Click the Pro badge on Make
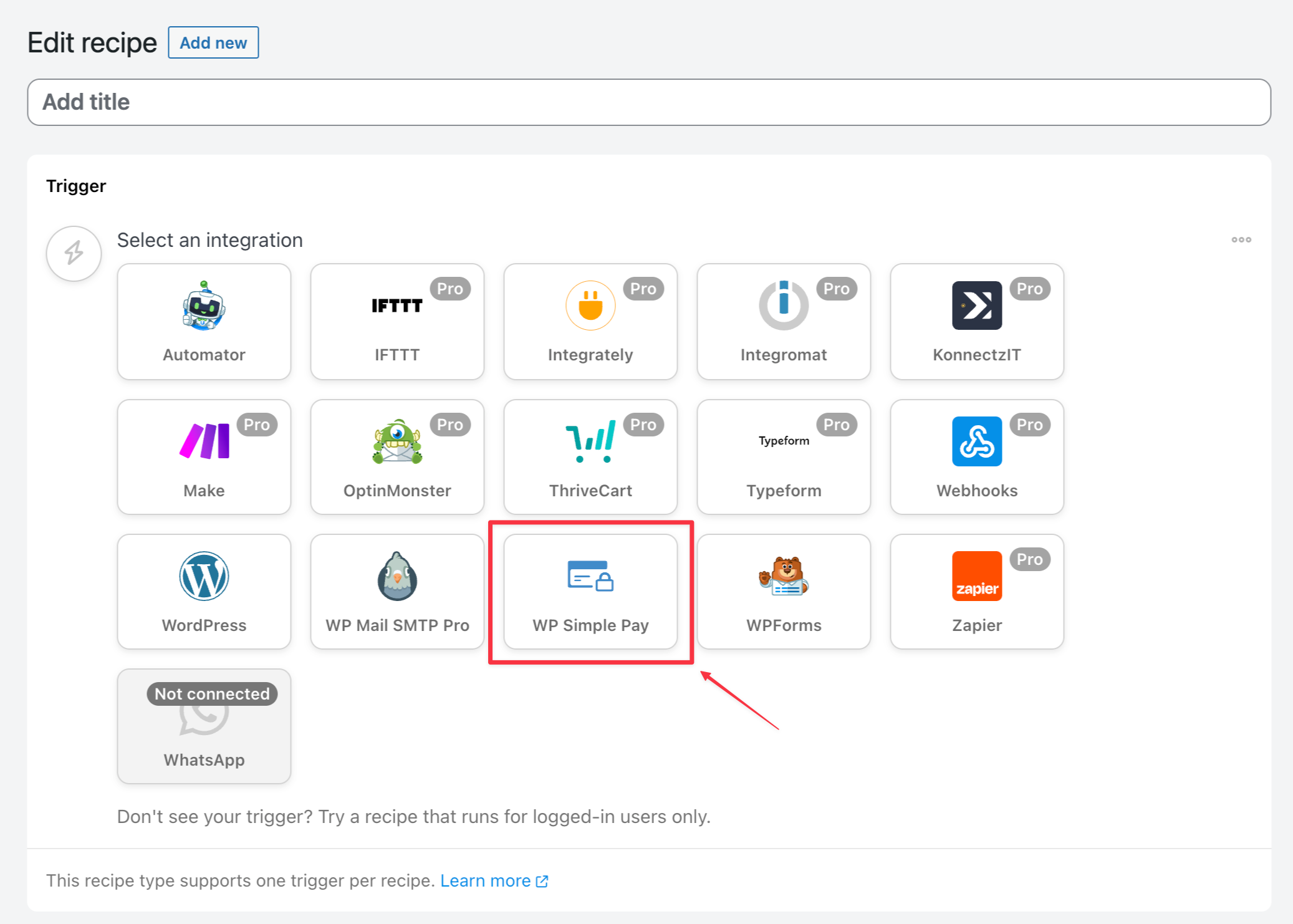The width and height of the screenshot is (1293, 924). point(257,425)
